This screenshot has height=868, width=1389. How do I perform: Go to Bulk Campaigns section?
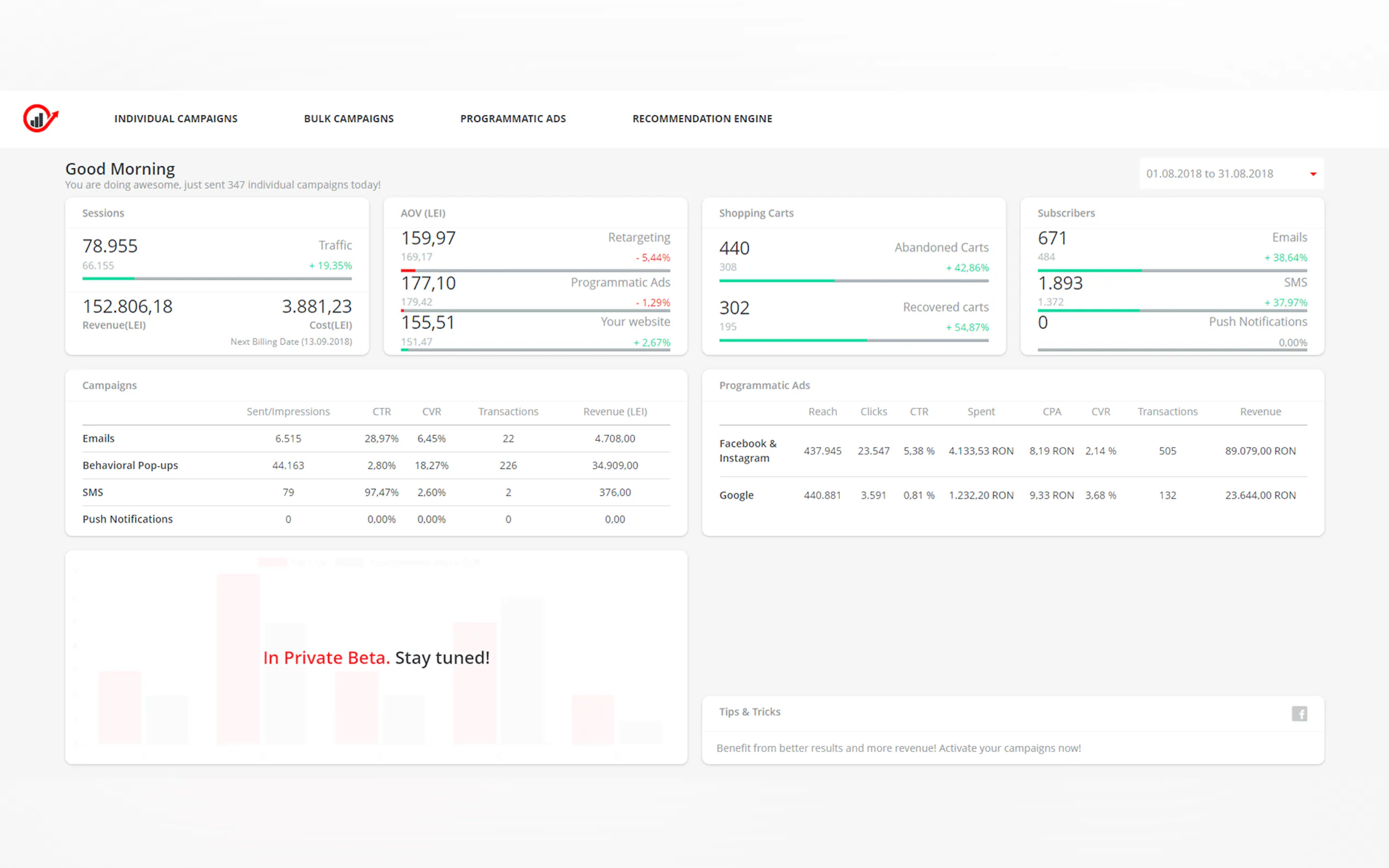(348, 119)
